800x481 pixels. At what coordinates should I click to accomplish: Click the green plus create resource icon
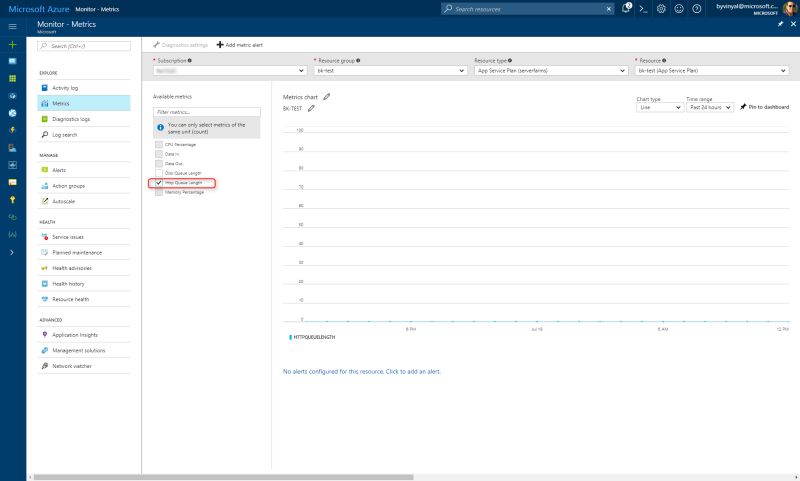click(12, 44)
